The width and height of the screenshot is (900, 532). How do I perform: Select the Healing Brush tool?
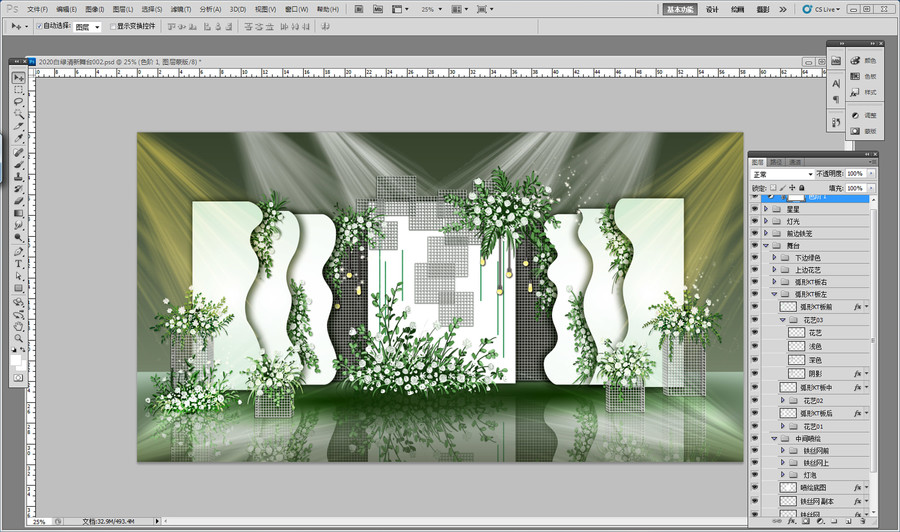click(19, 153)
